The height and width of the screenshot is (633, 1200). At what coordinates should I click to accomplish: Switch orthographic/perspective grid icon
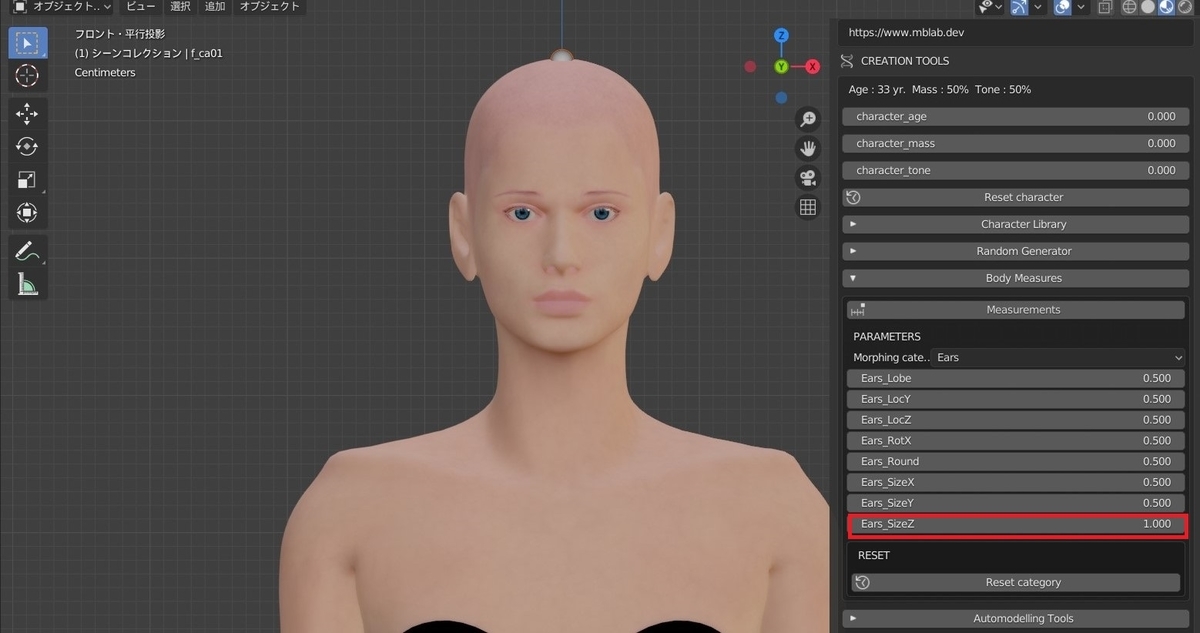click(808, 208)
